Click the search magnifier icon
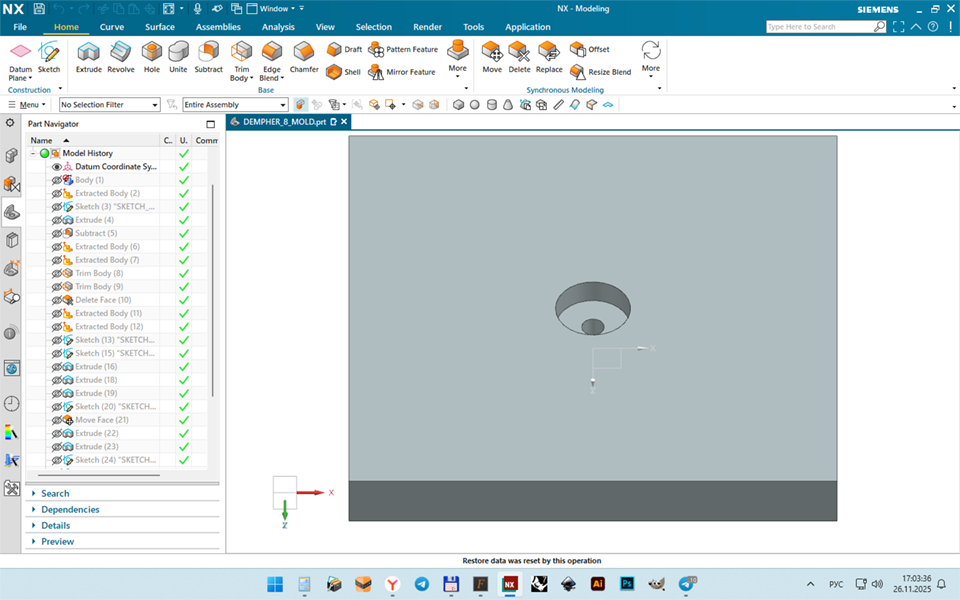960x600 pixels. click(x=879, y=27)
